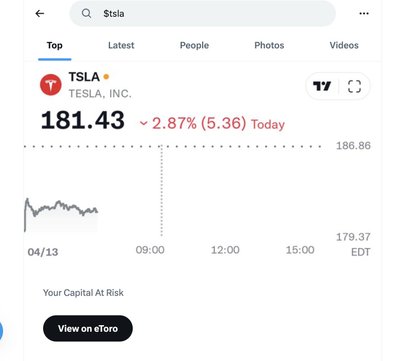This screenshot has width=400, height=361.
Task: Click the 09:00 vertical dotted marker
Action: (161, 191)
